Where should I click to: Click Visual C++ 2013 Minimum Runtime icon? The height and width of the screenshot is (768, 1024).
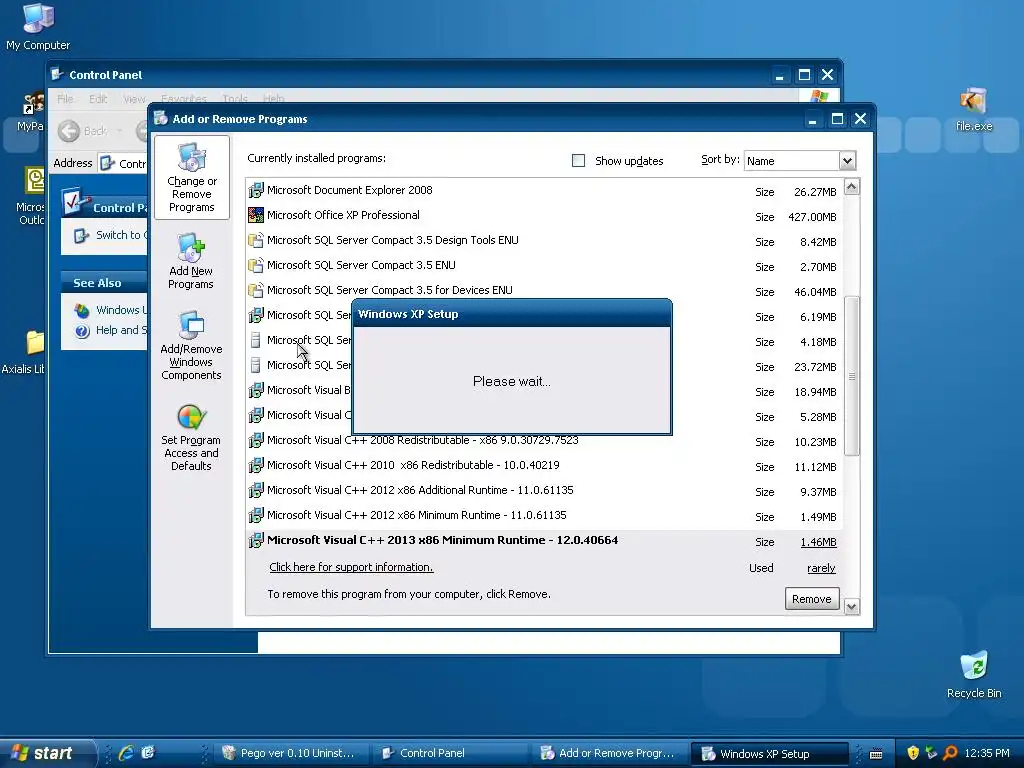(x=256, y=540)
